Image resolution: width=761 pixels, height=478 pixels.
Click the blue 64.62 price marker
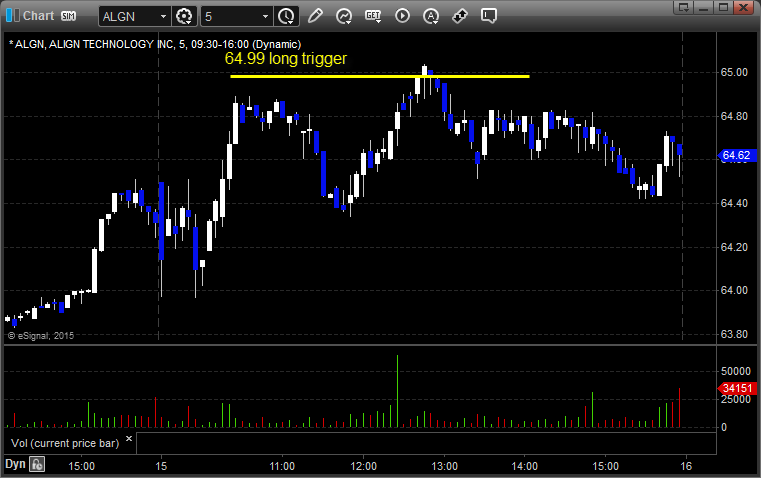pos(737,155)
